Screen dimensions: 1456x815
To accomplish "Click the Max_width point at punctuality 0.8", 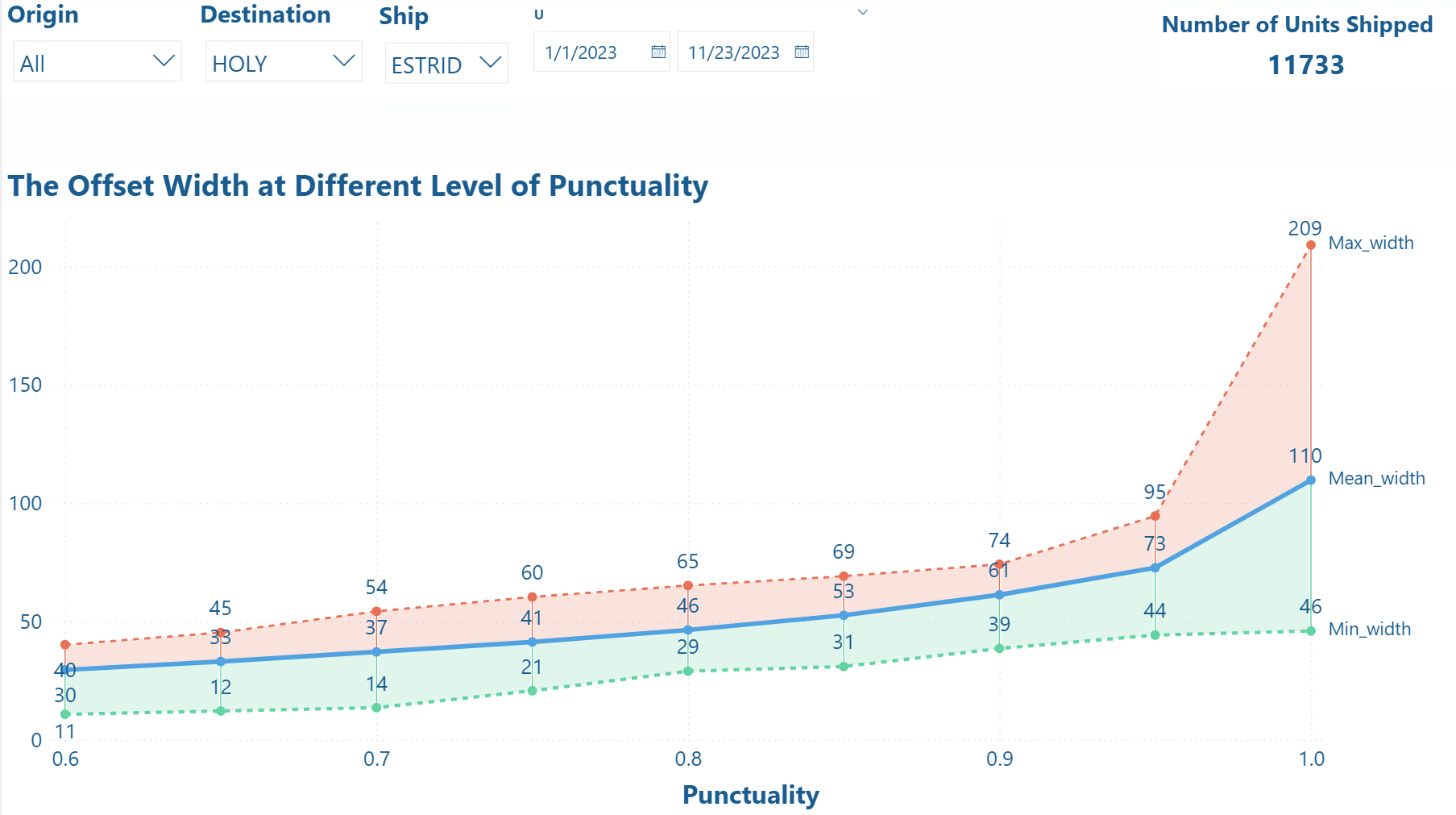I will click(x=688, y=586).
